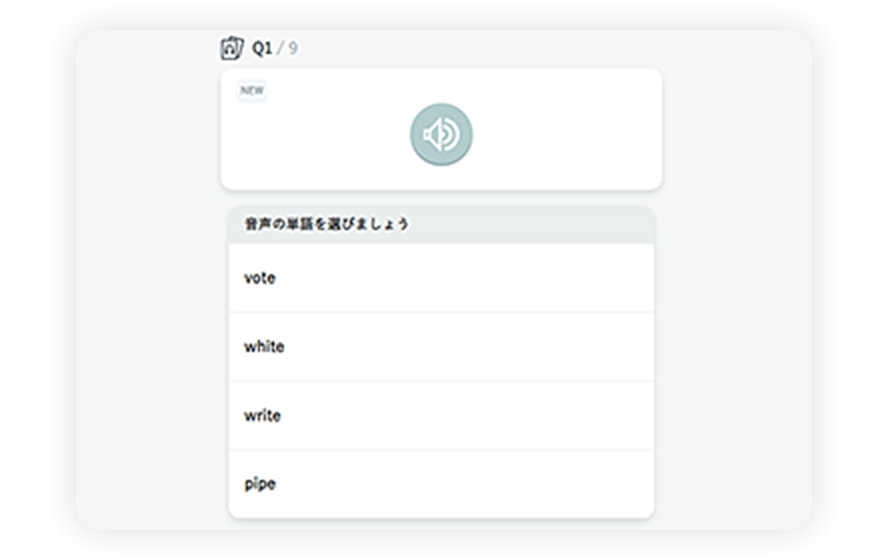This screenshot has height=560, width=888.
Task: Click the Q1 question number label
Action: tap(262, 48)
